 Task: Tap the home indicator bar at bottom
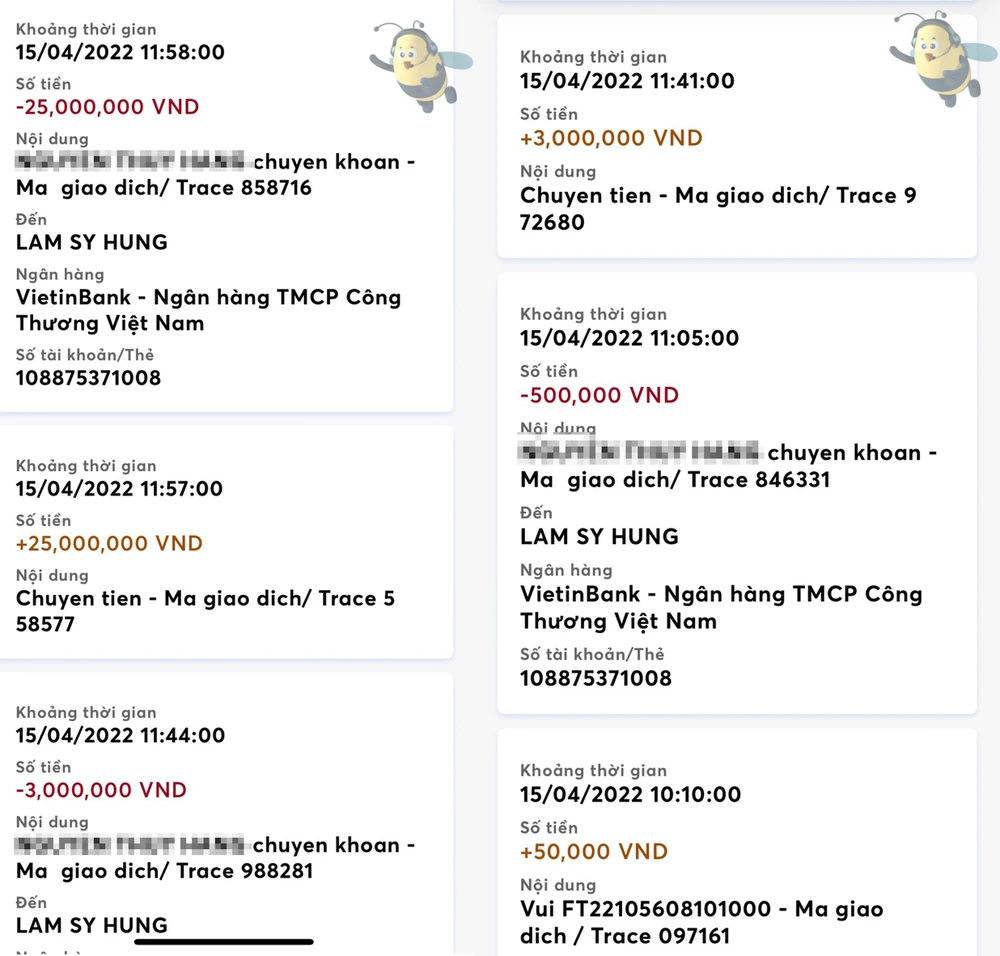coord(224,941)
